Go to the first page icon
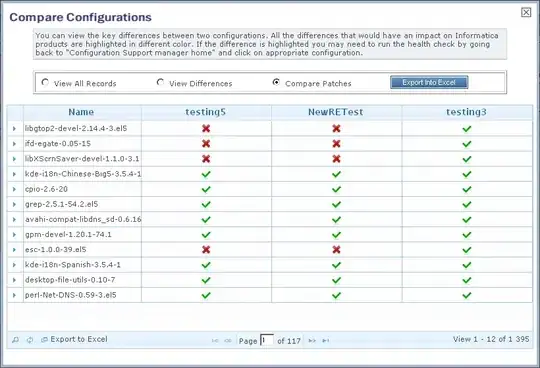 (215, 341)
